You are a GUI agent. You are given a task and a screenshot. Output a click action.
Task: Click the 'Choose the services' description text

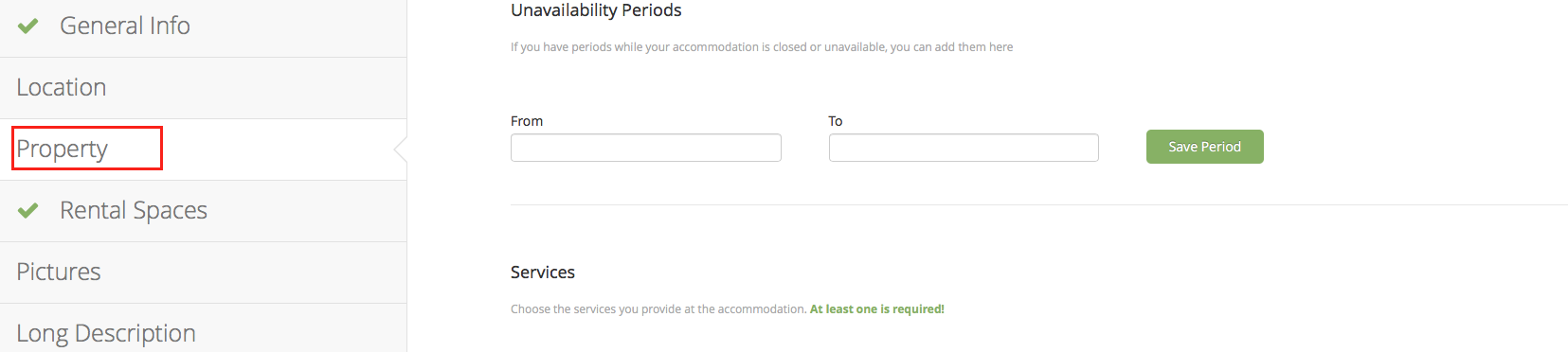[x=658, y=309]
